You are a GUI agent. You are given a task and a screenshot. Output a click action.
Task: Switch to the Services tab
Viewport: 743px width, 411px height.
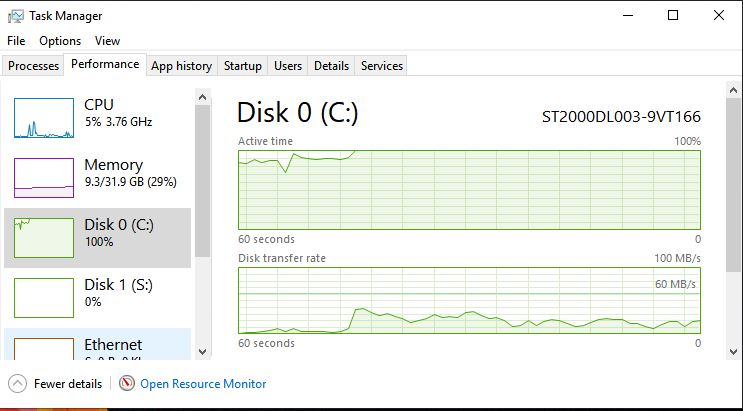382,65
